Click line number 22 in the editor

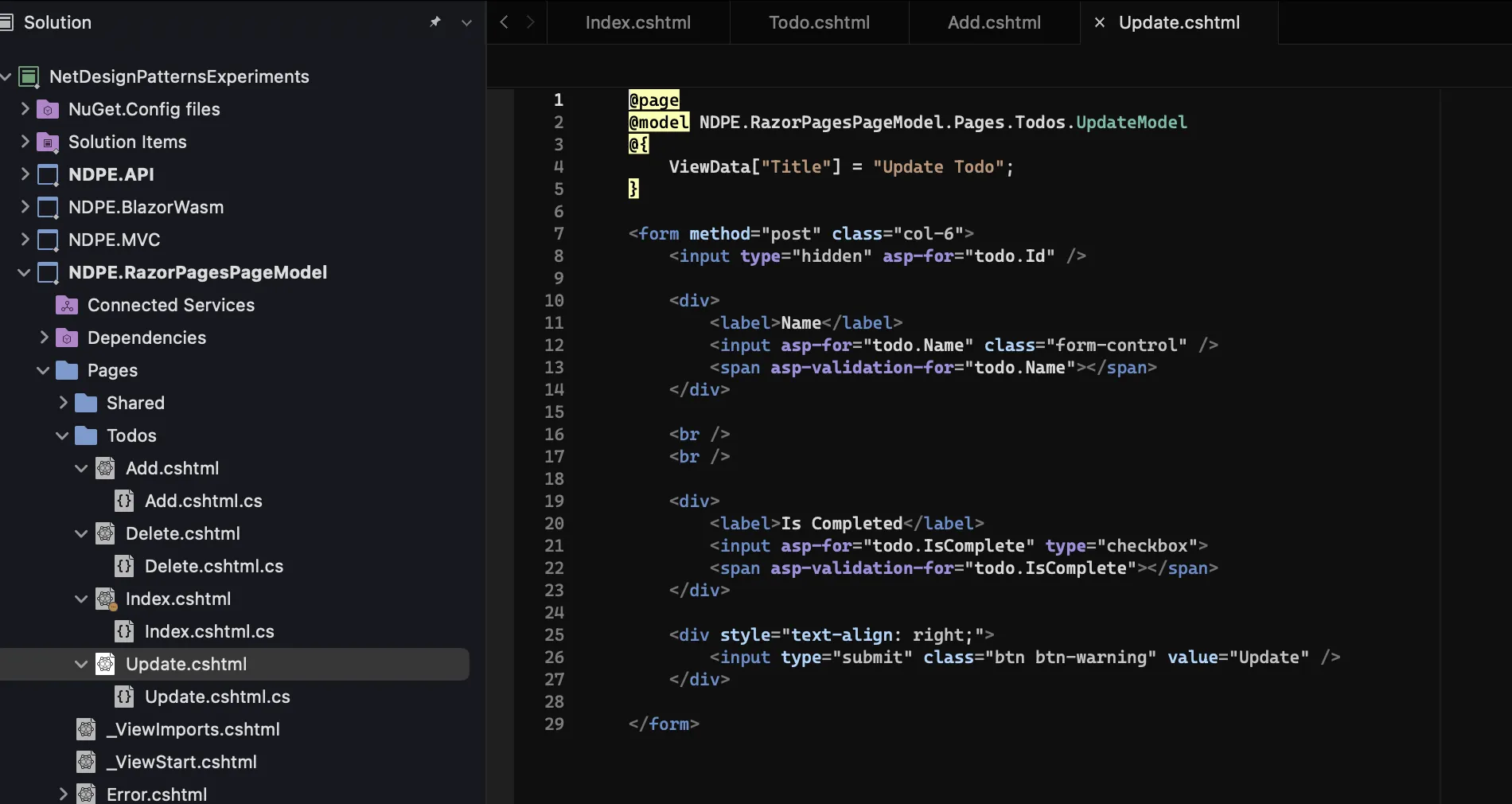(x=555, y=568)
